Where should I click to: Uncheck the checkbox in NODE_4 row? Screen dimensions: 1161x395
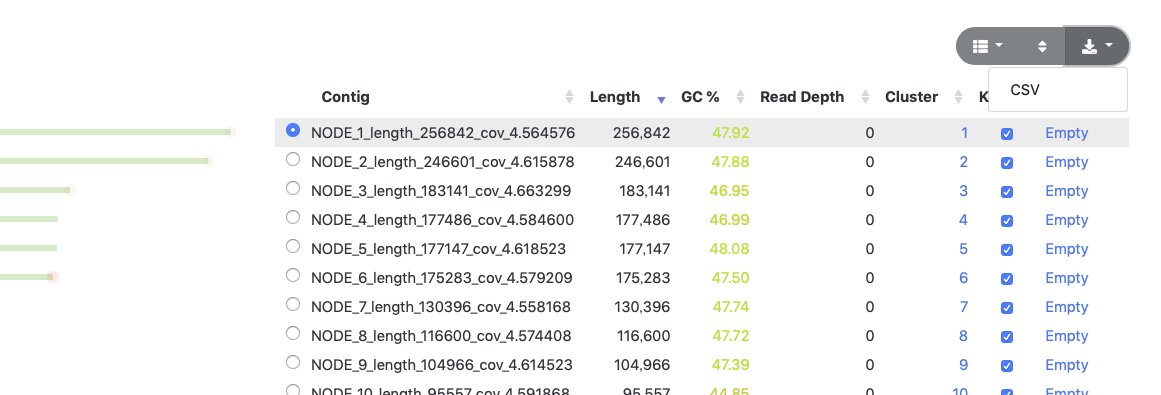[x=1007, y=221]
